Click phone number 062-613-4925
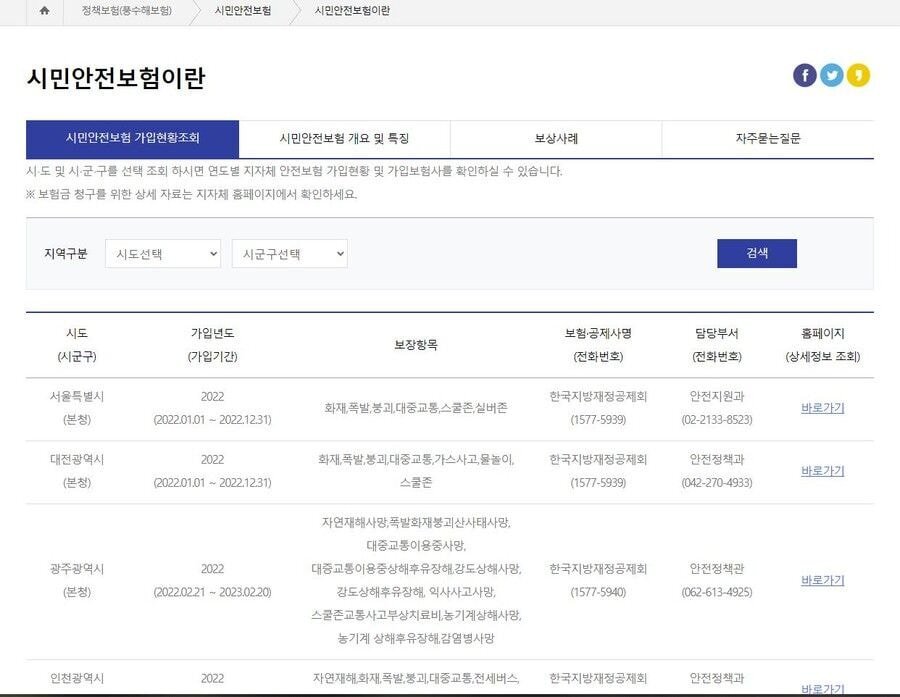900x697 pixels. 717,592
